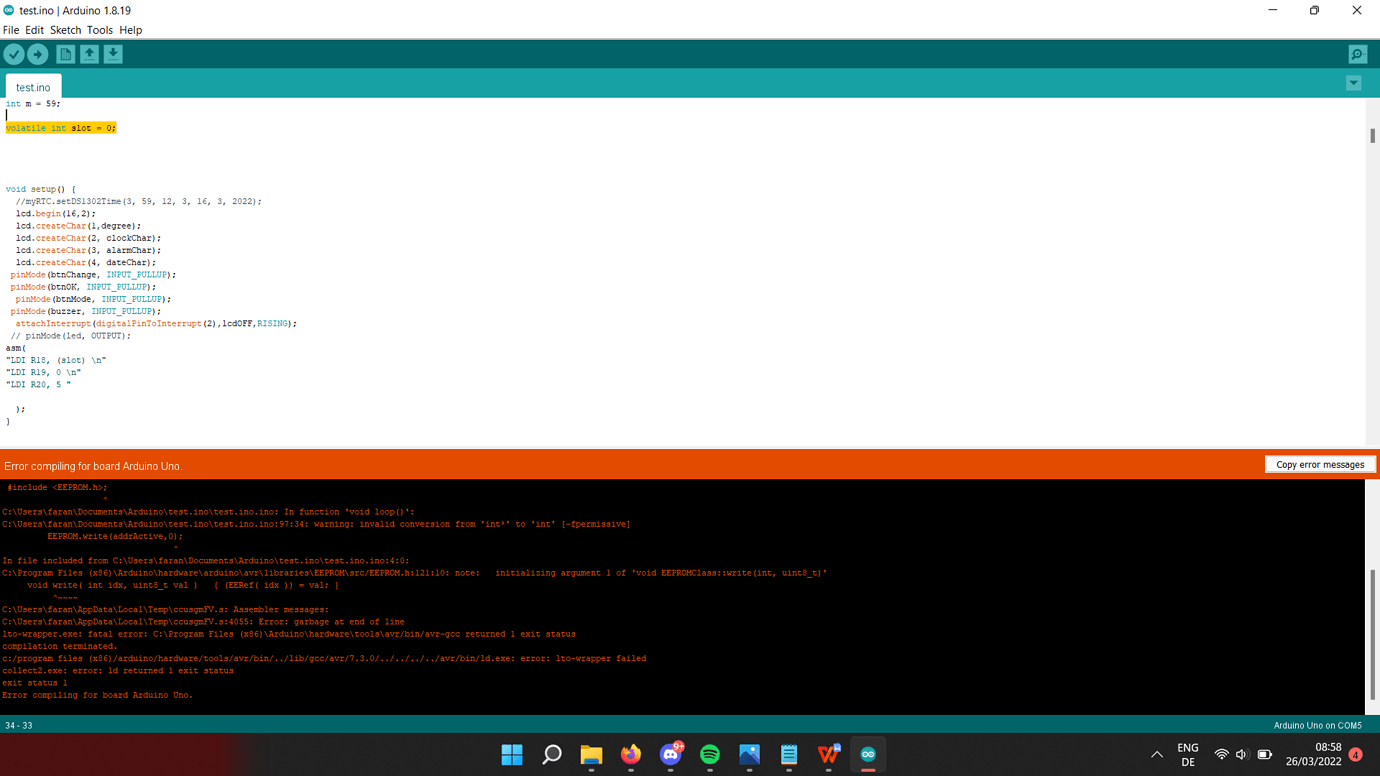
Task: Click the Copy error messages button
Action: pyautogui.click(x=1320, y=465)
